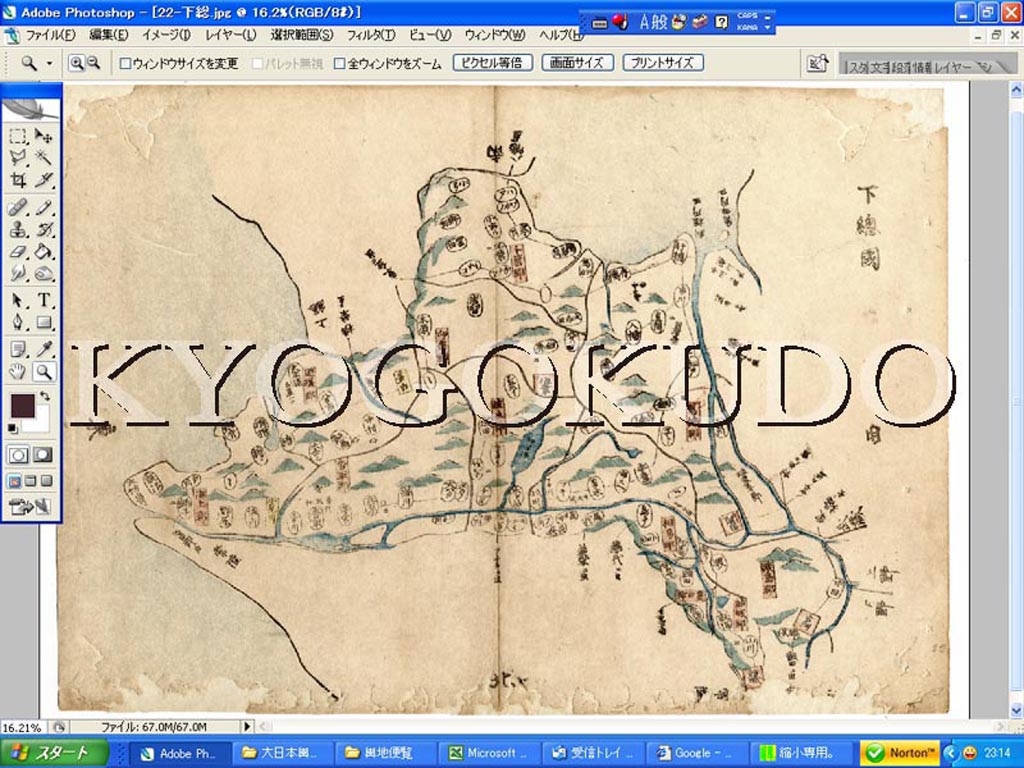Screen dimensions: 1024x768
Task: Select the Eyedropper tool
Action: click(43, 350)
